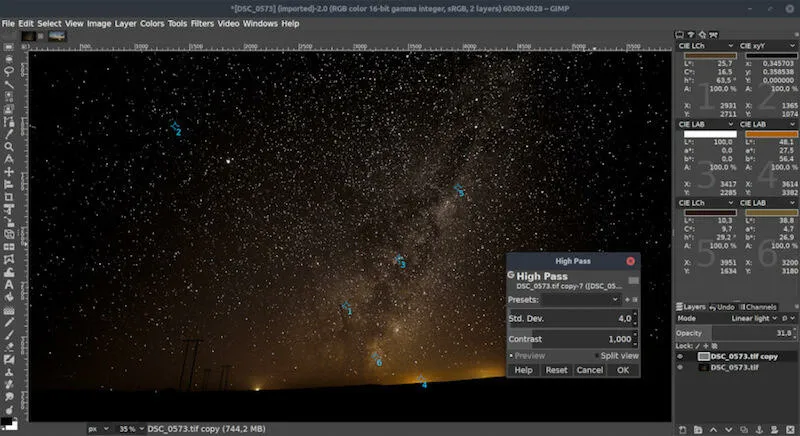Hide the DSC_0573.tif copy layer

[x=681, y=356]
